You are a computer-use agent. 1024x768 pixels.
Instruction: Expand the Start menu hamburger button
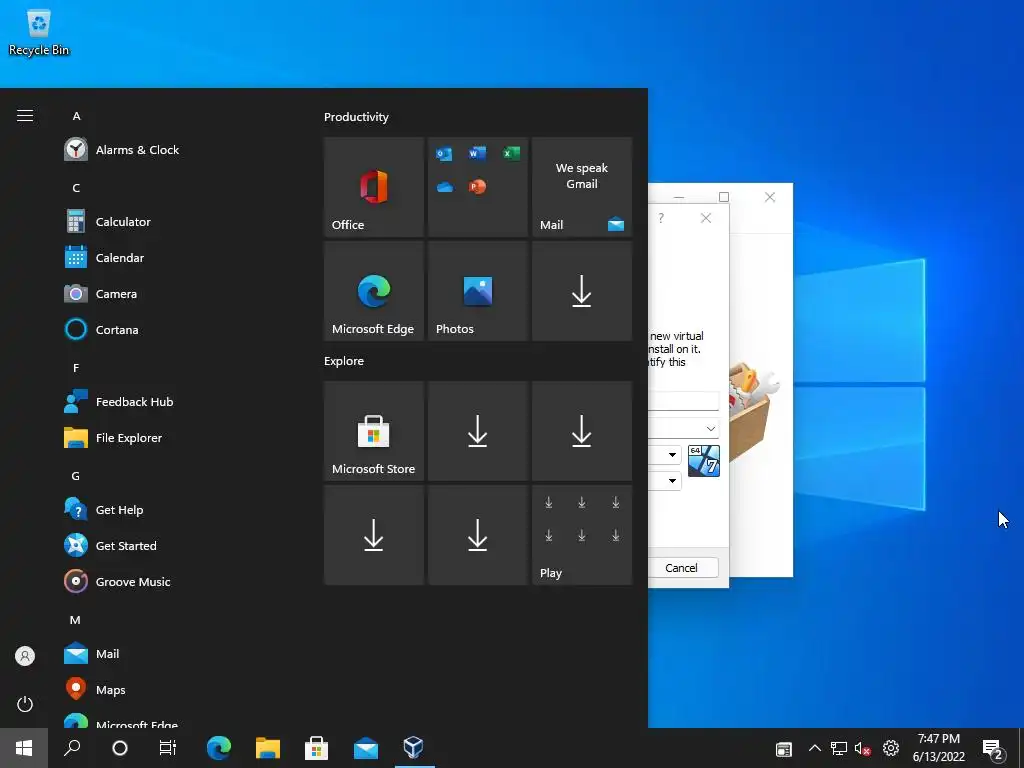point(25,116)
